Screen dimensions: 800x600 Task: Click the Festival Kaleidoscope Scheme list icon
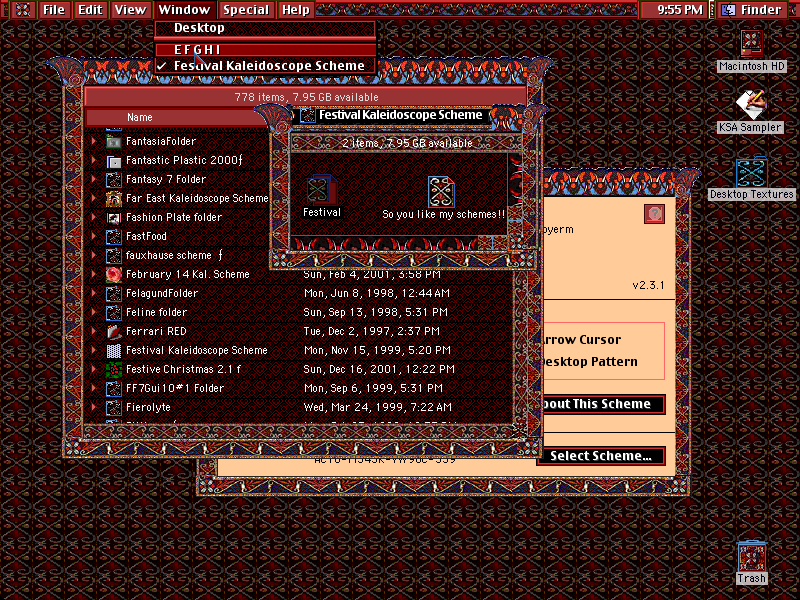coord(113,351)
